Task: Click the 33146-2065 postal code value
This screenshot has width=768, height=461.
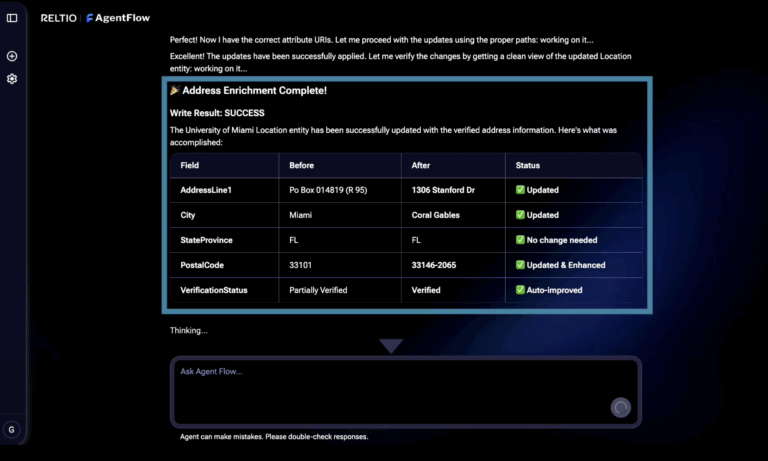Action: [x=437, y=265]
